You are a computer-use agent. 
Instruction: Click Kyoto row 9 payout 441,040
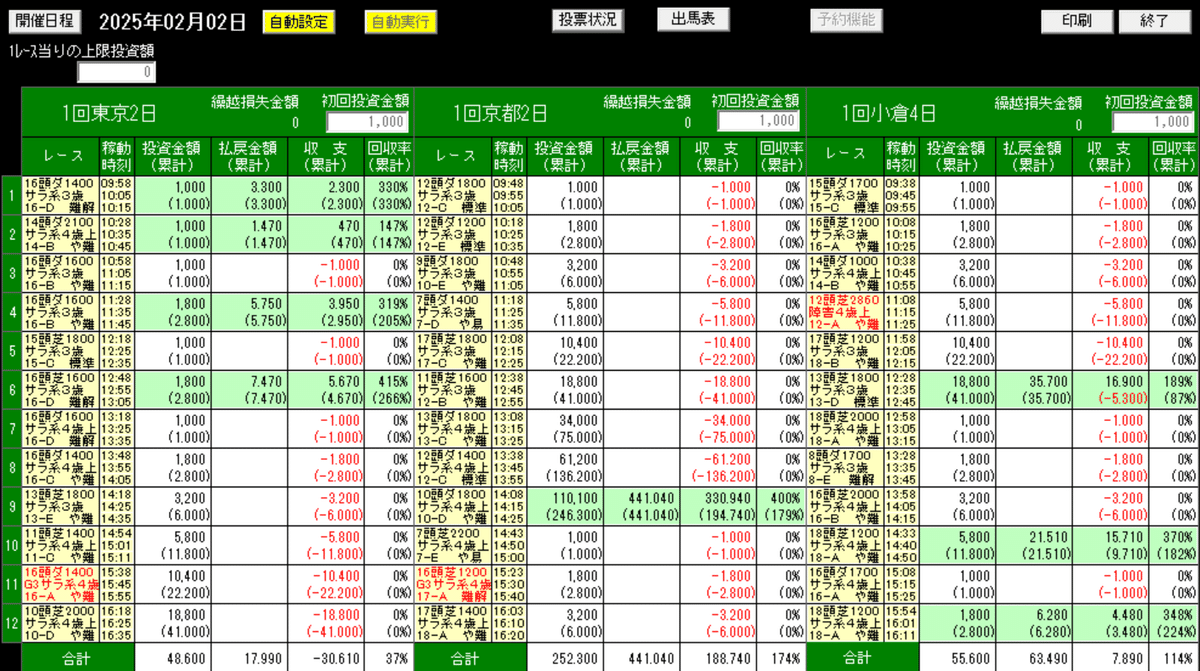[641, 506]
